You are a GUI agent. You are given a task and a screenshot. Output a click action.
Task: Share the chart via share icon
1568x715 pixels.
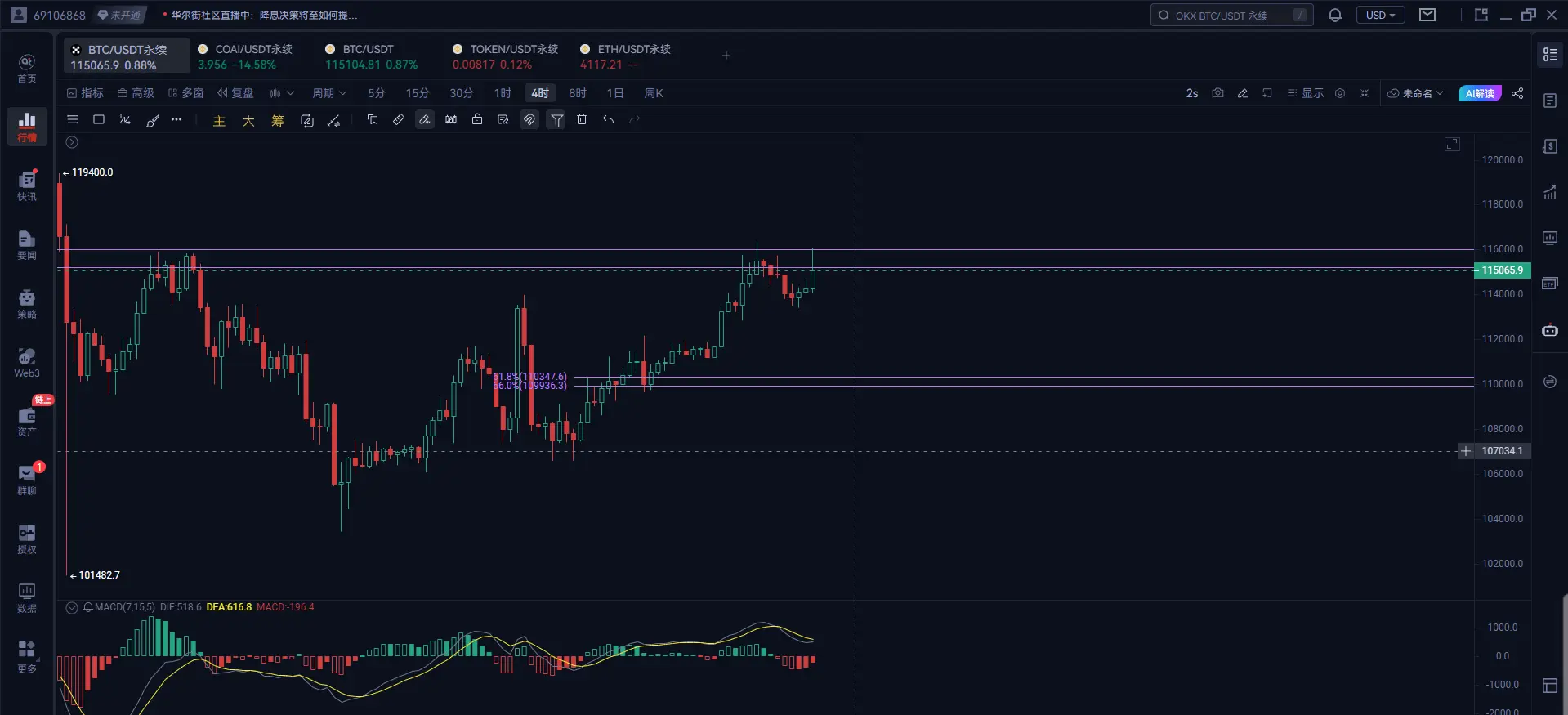coord(1517,93)
